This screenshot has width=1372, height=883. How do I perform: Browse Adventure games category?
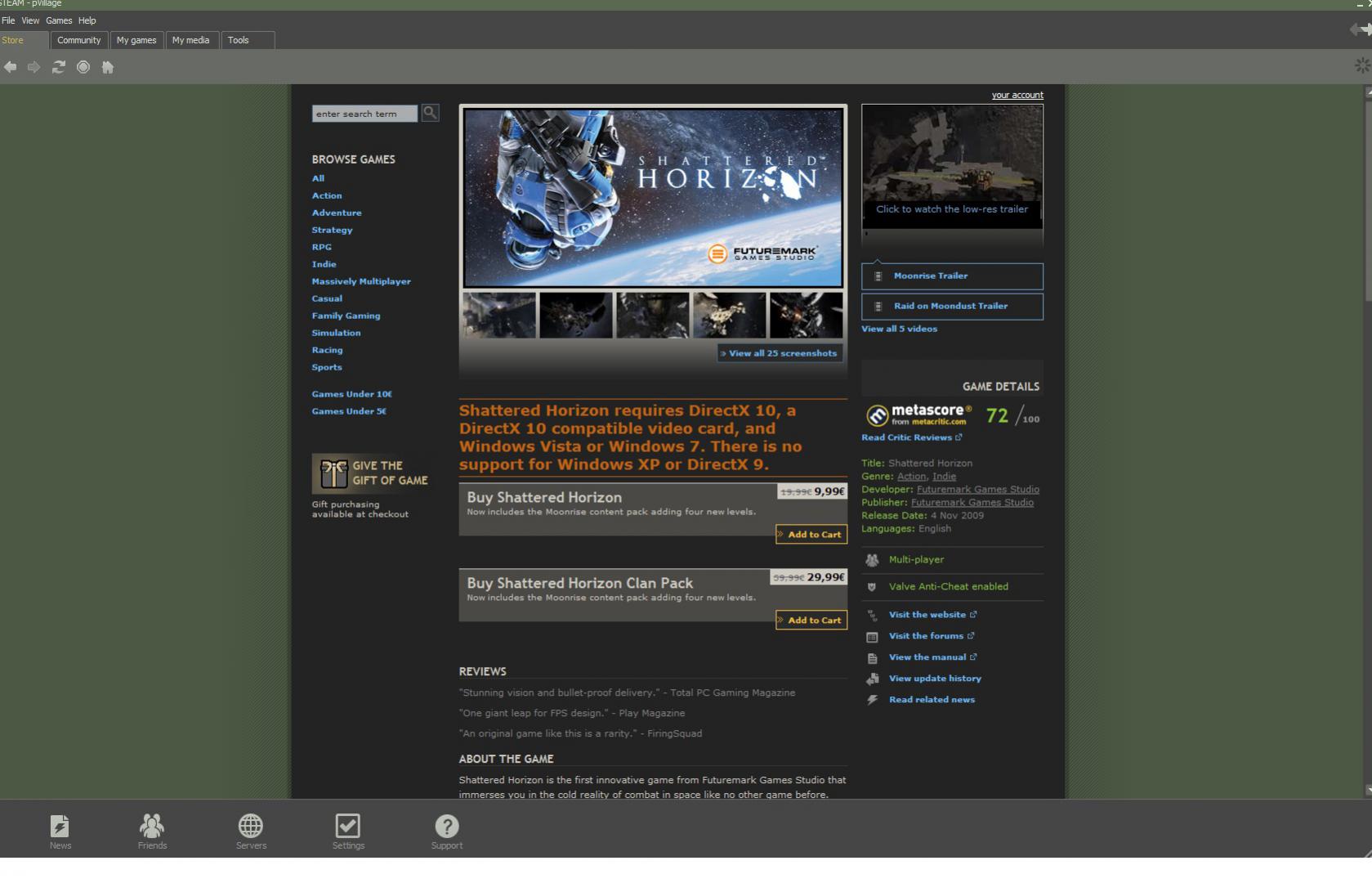[x=337, y=213]
